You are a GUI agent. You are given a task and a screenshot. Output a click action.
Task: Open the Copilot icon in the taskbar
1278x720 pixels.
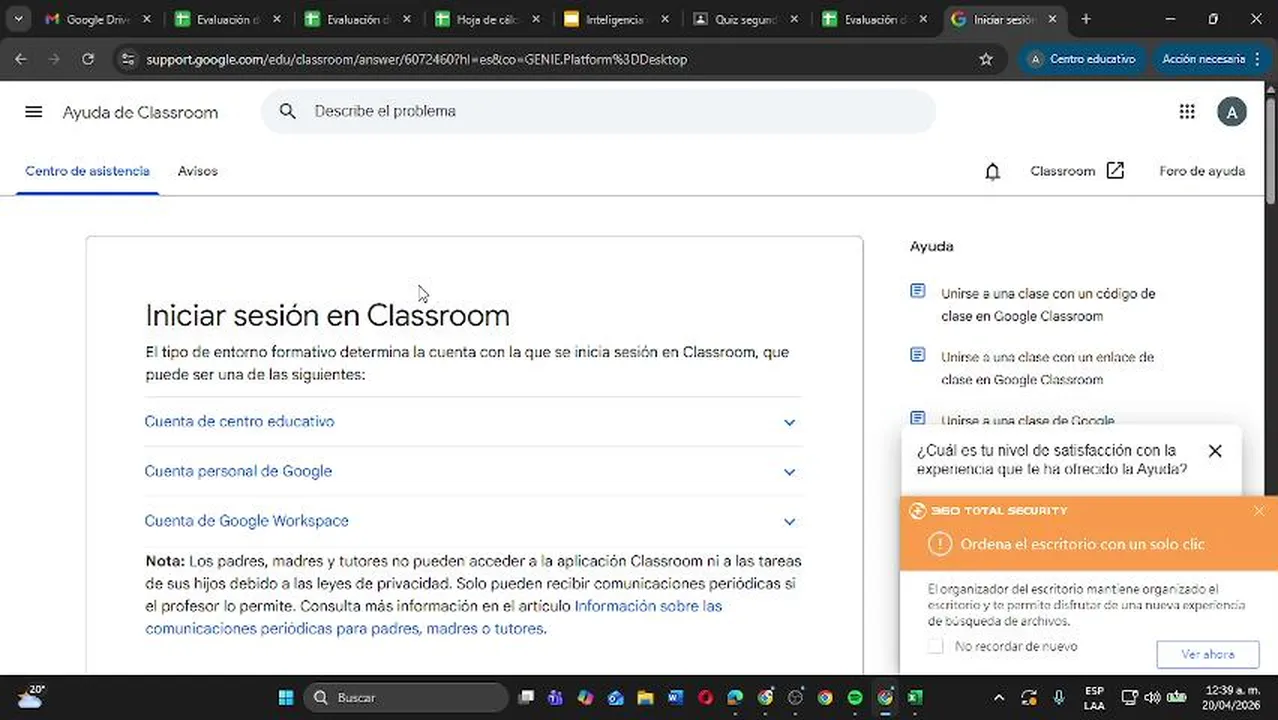point(585,697)
